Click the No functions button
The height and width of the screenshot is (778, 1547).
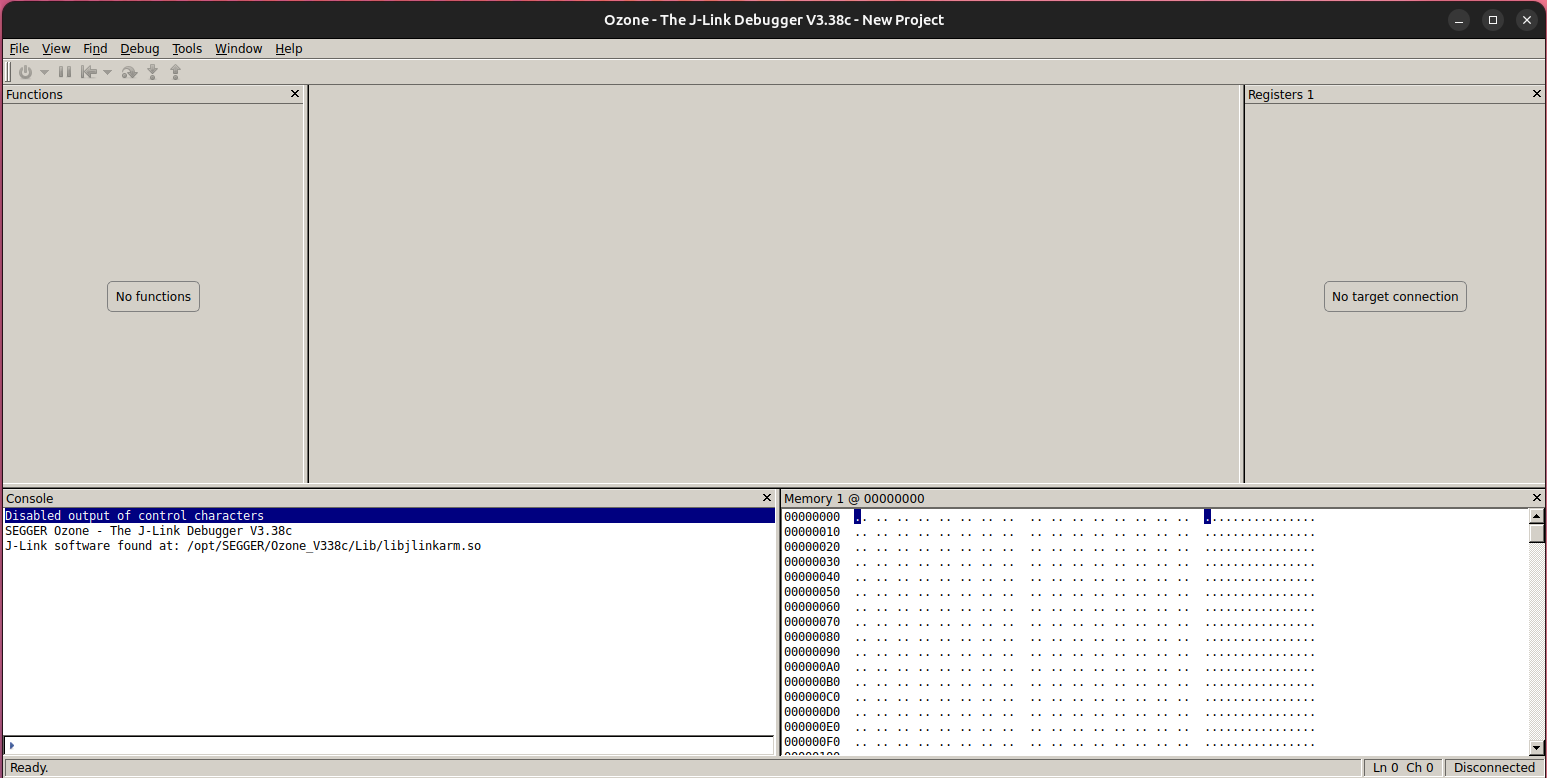tap(153, 296)
